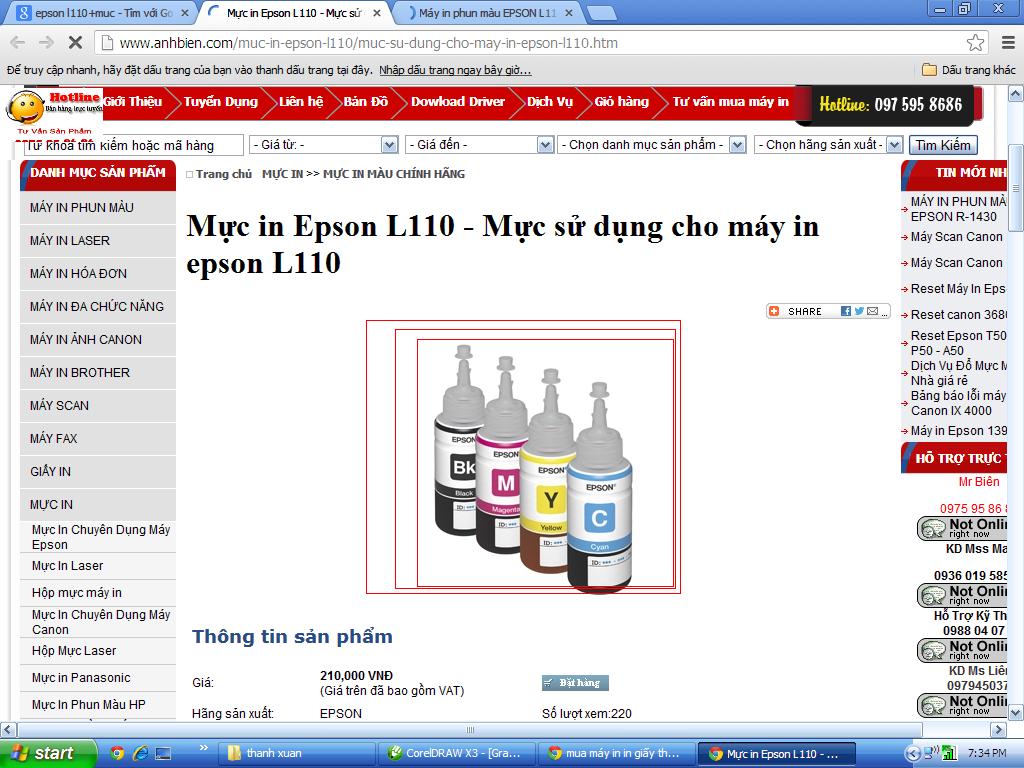Image resolution: width=1024 pixels, height=768 pixels.
Task: Open Tuyển Dụng menu item
Action: click(221, 102)
